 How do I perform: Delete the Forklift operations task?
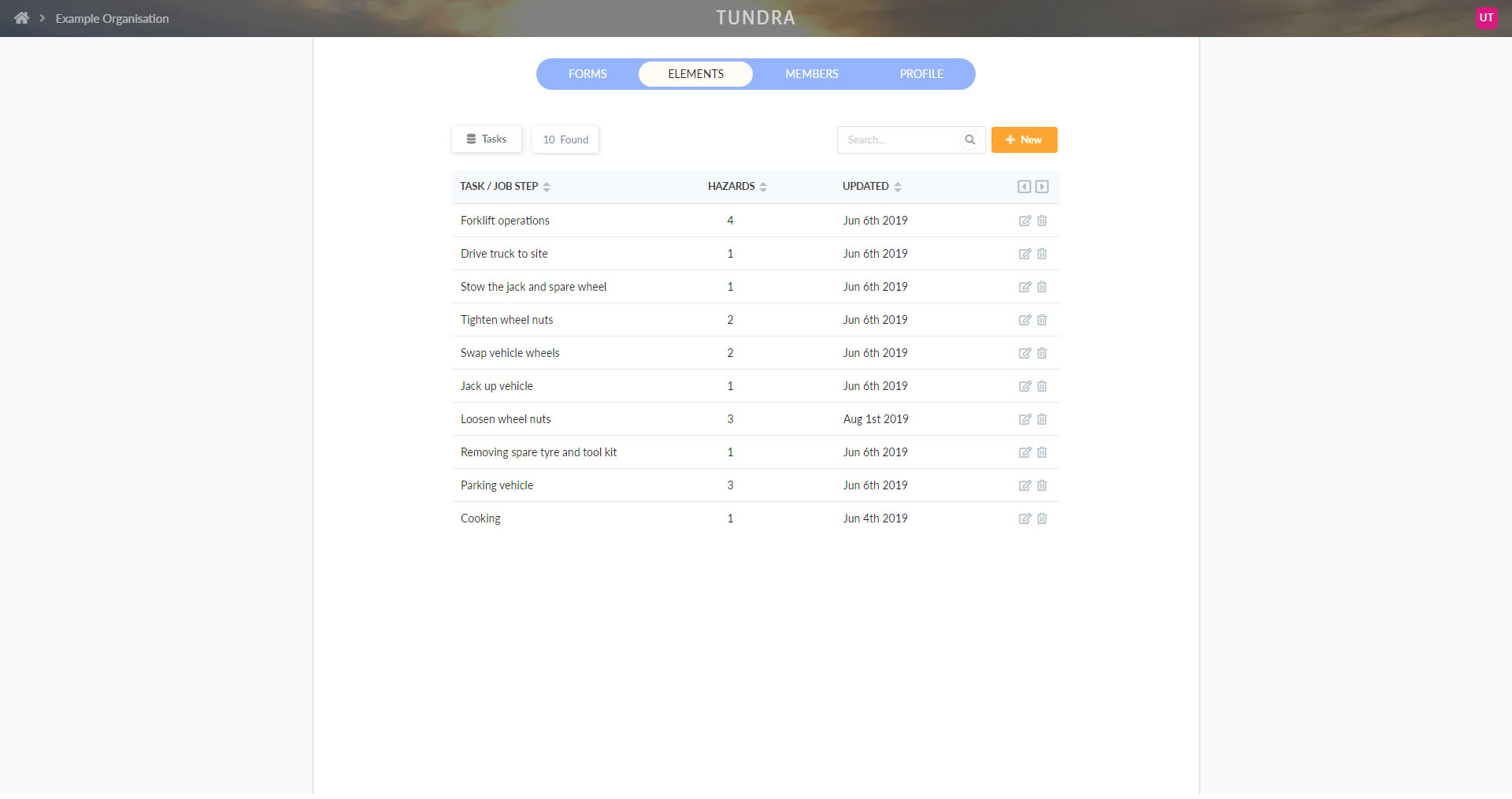coord(1042,221)
